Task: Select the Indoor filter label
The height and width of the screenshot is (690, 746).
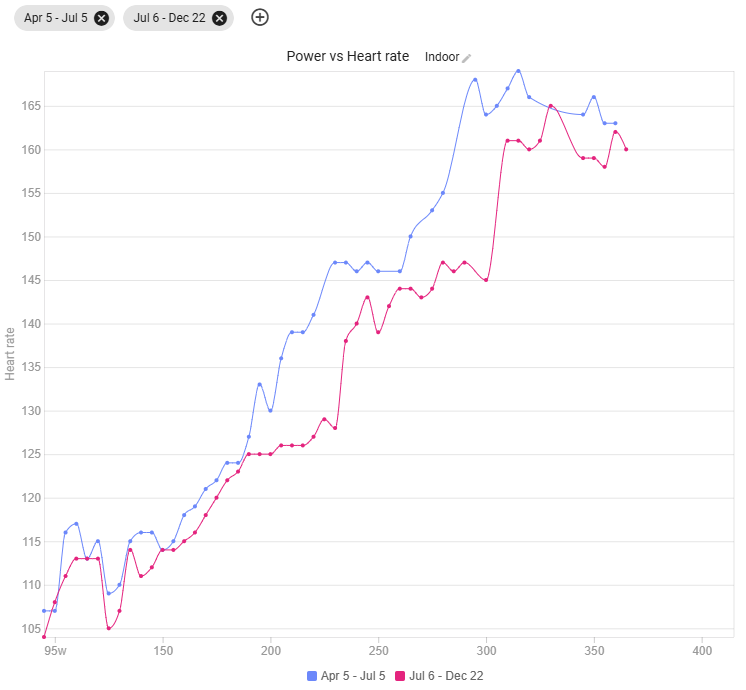Action: (441, 57)
